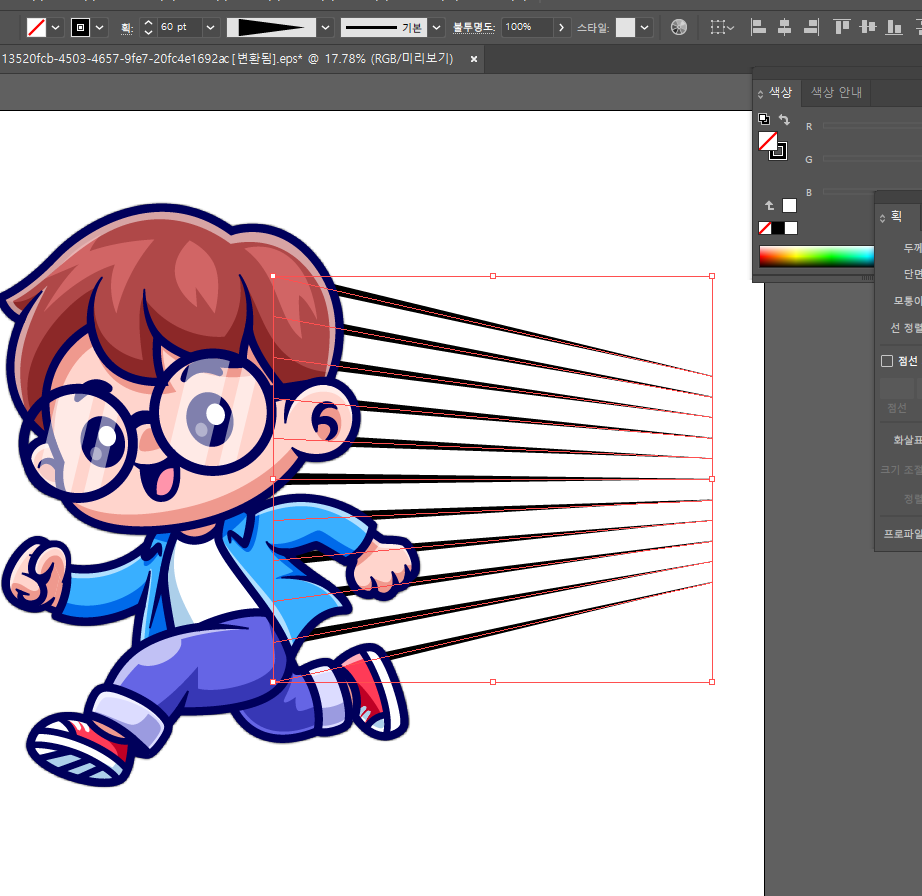
Task: Click the white last-color swatch
Action: (789, 205)
